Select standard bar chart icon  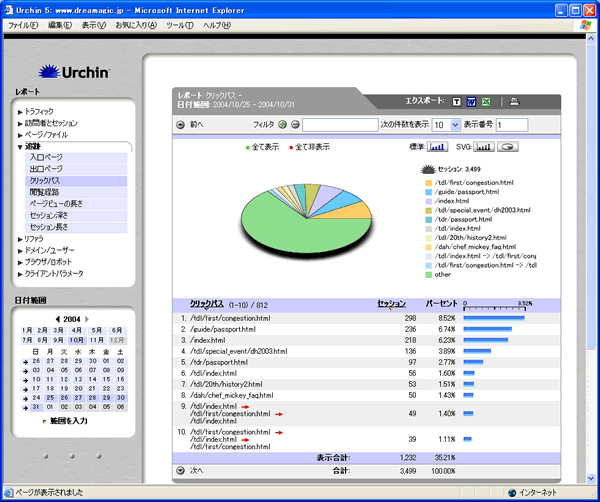point(437,147)
